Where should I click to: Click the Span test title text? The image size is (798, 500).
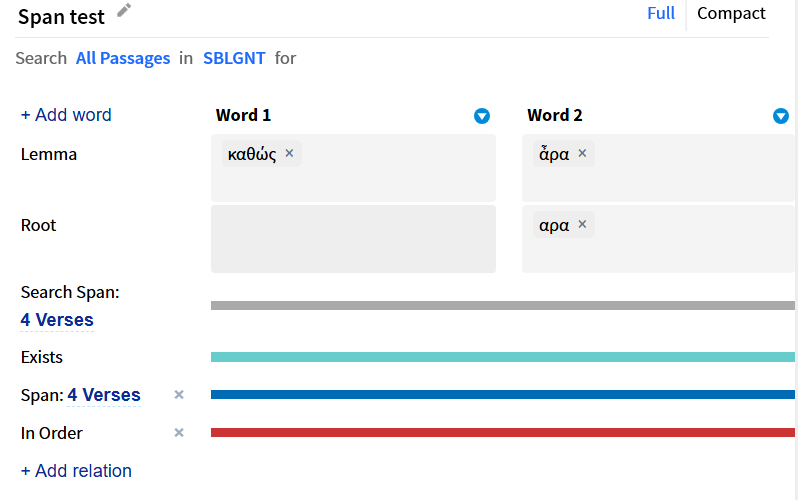(61, 17)
